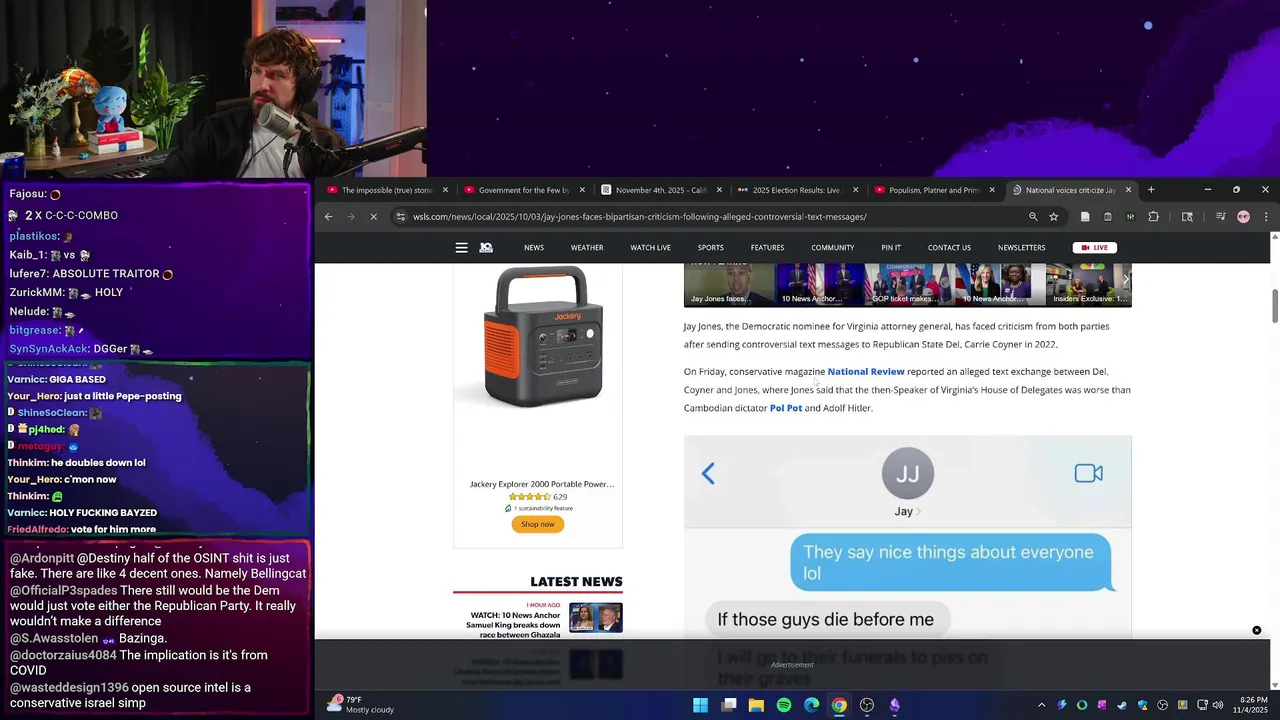Open Jackery Explorer 2000 Portable Power link
This screenshot has width=1280, height=720.
click(x=542, y=484)
